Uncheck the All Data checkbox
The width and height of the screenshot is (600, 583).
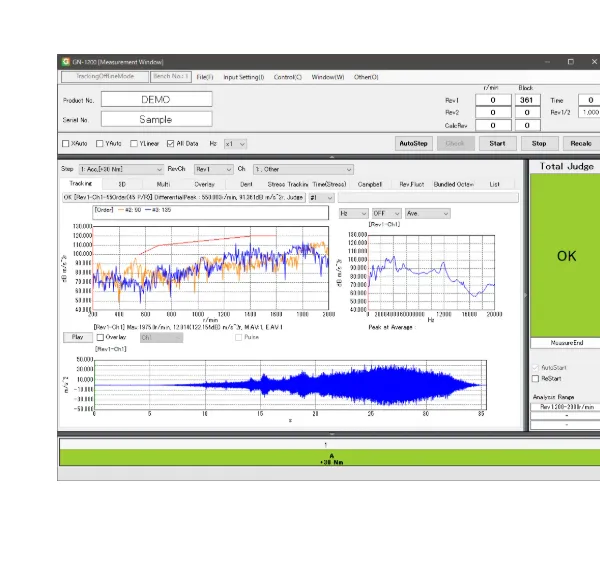point(170,143)
